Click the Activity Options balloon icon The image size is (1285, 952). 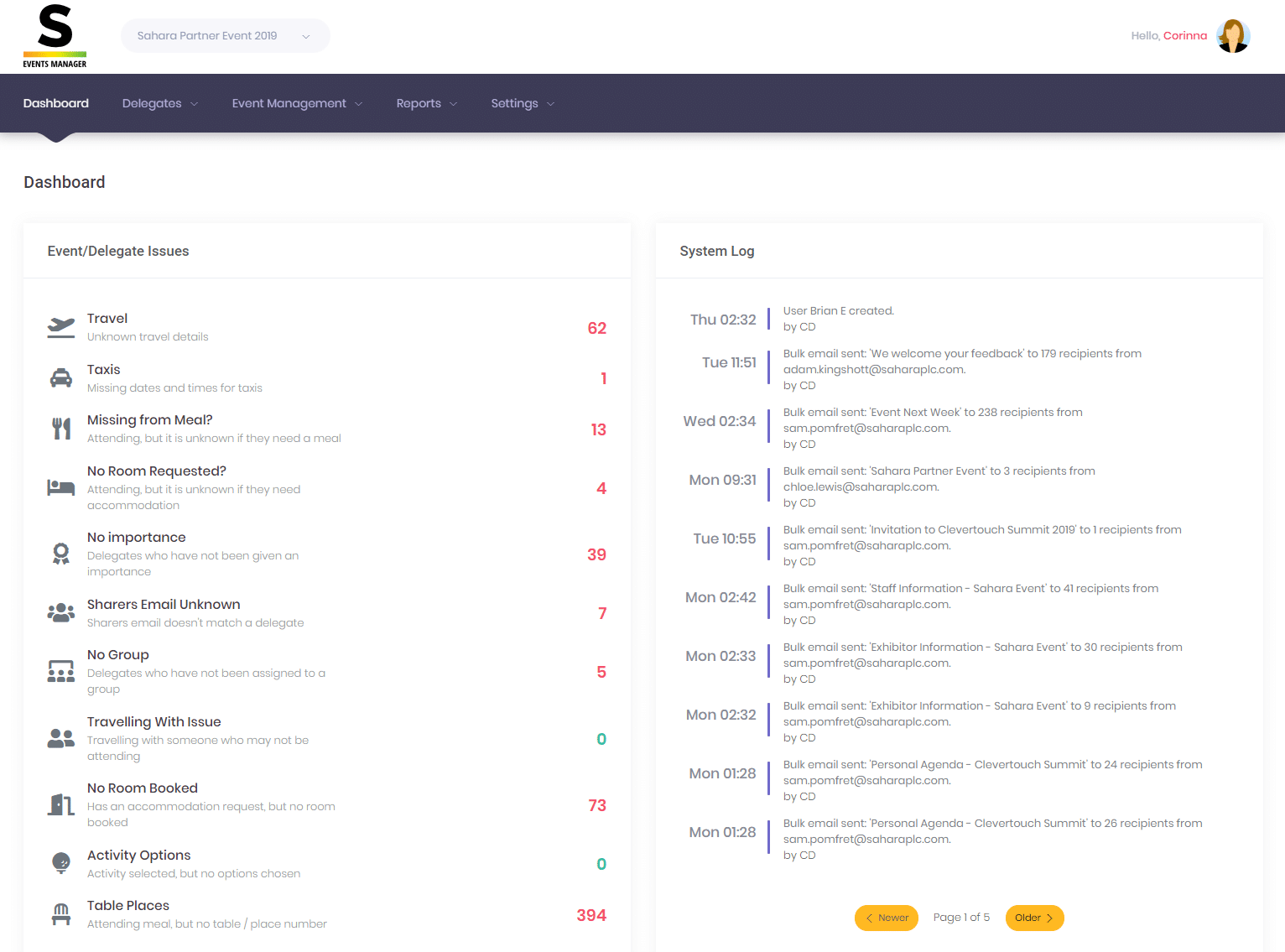tap(60, 863)
